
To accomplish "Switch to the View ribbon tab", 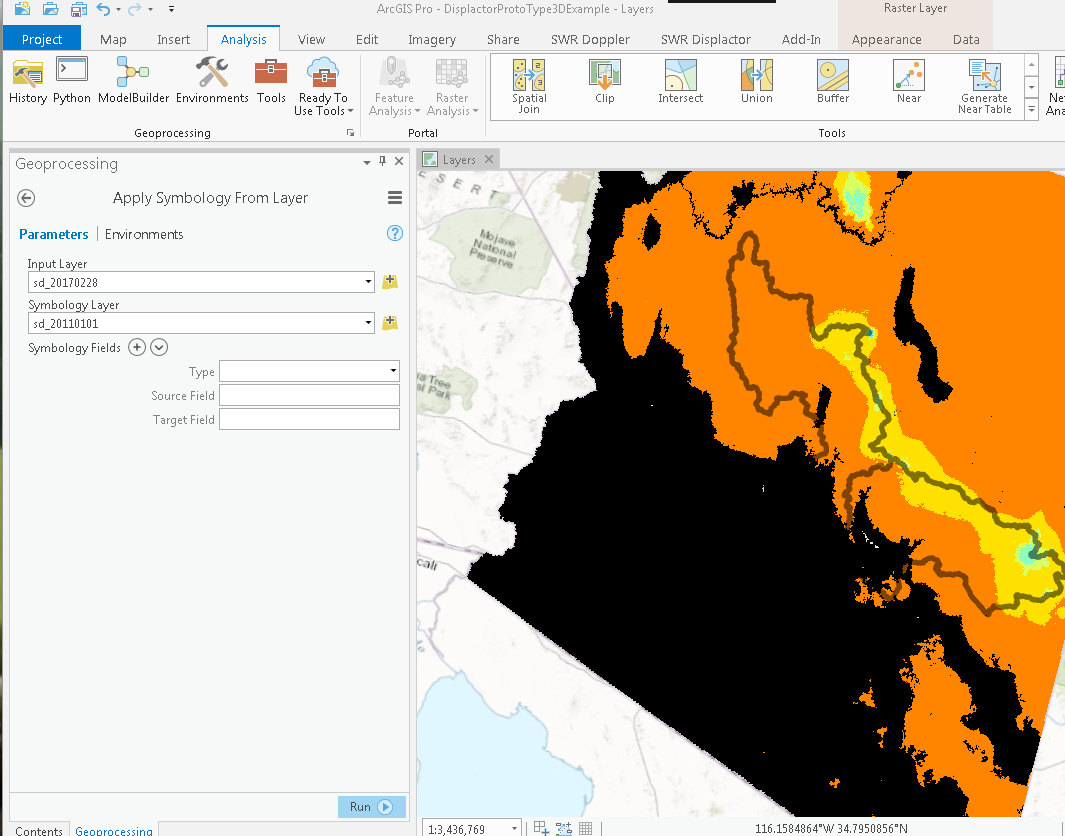I will click(x=311, y=39).
